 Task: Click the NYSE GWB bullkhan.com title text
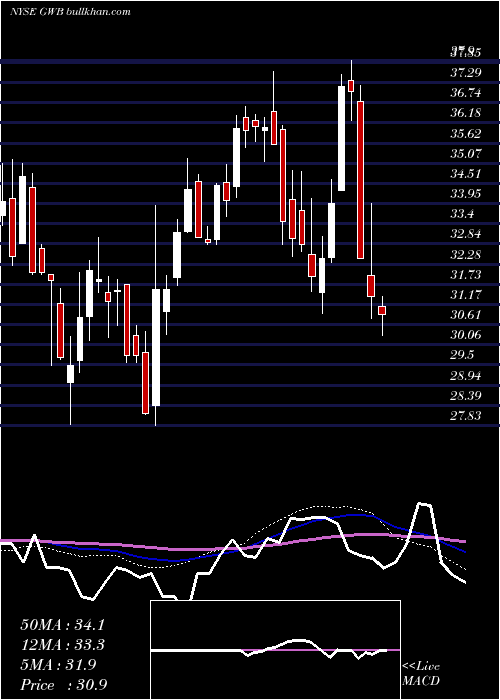coord(70,11)
